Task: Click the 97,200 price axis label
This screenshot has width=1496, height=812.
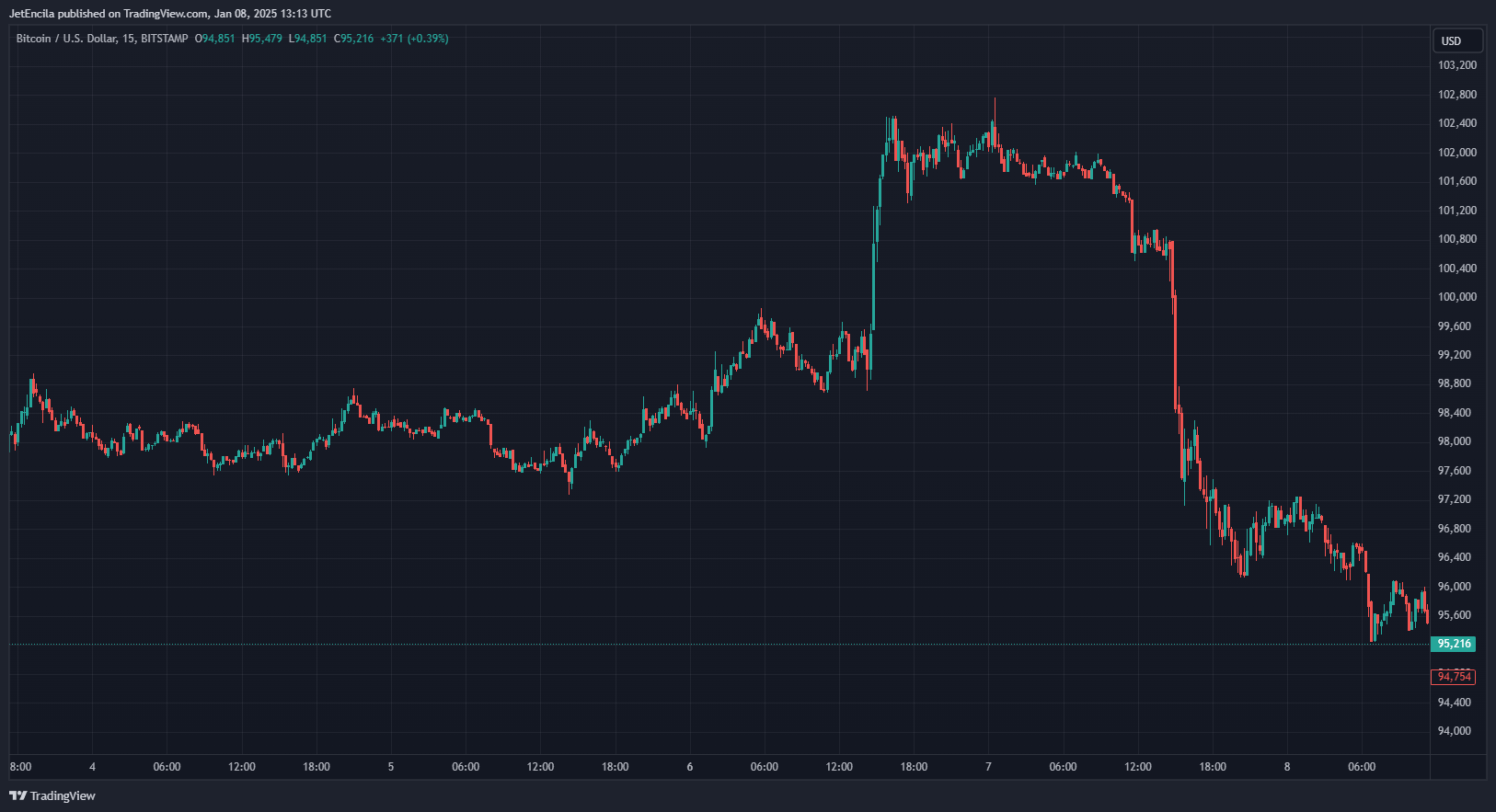Action: click(1455, 499)
